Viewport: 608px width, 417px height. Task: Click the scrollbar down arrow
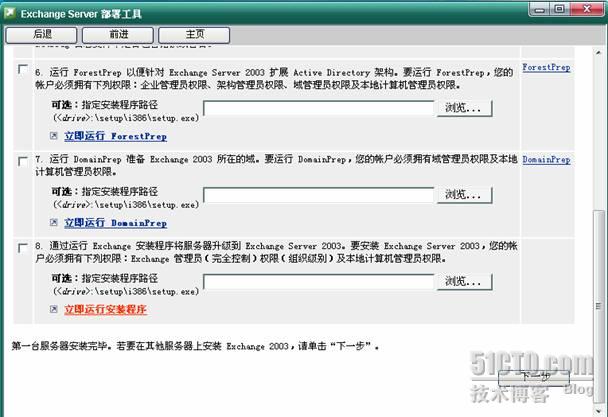599,411
